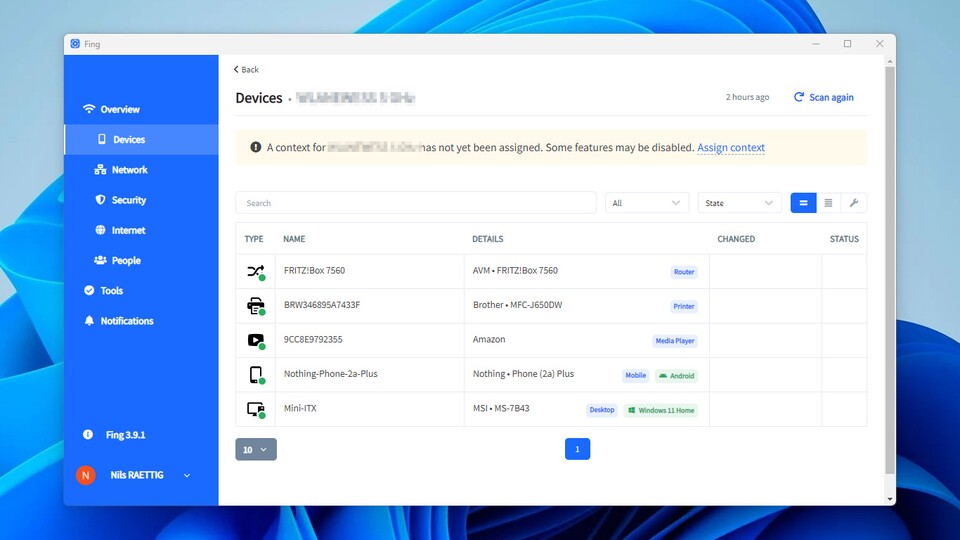Open the Nothing-Phone-2a-Plus device name
This screenshot has height=540, width=960.
coord(331,373)
